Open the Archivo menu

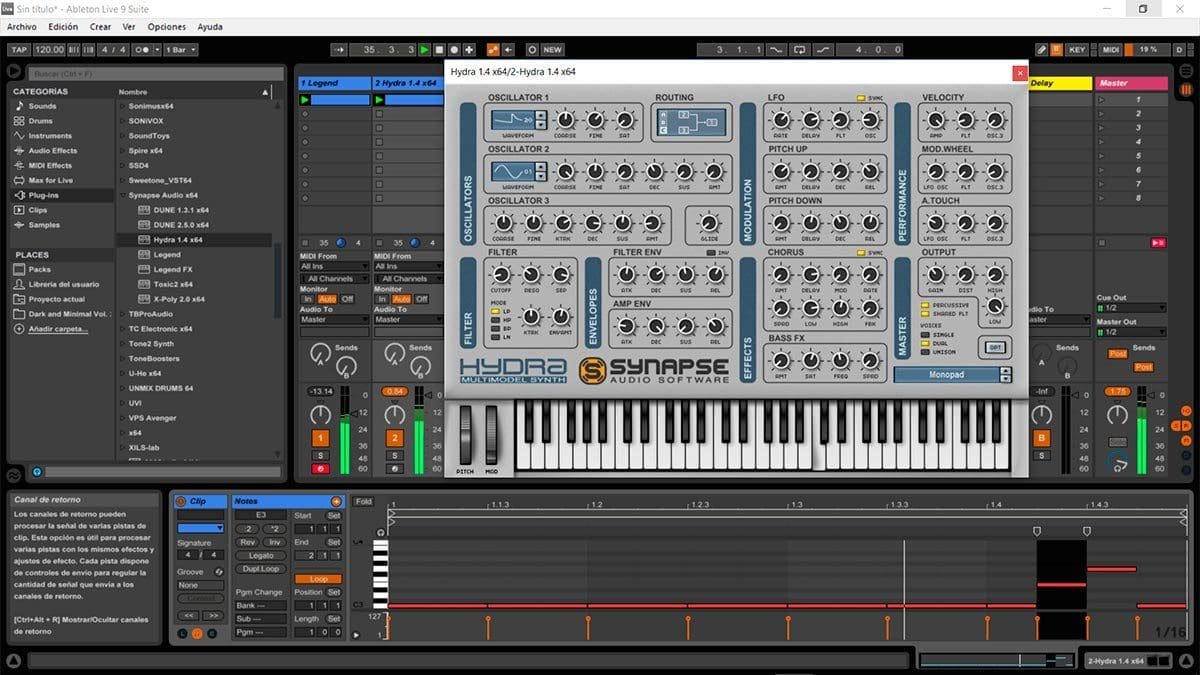pyautogui.click(x=22, y=27)
